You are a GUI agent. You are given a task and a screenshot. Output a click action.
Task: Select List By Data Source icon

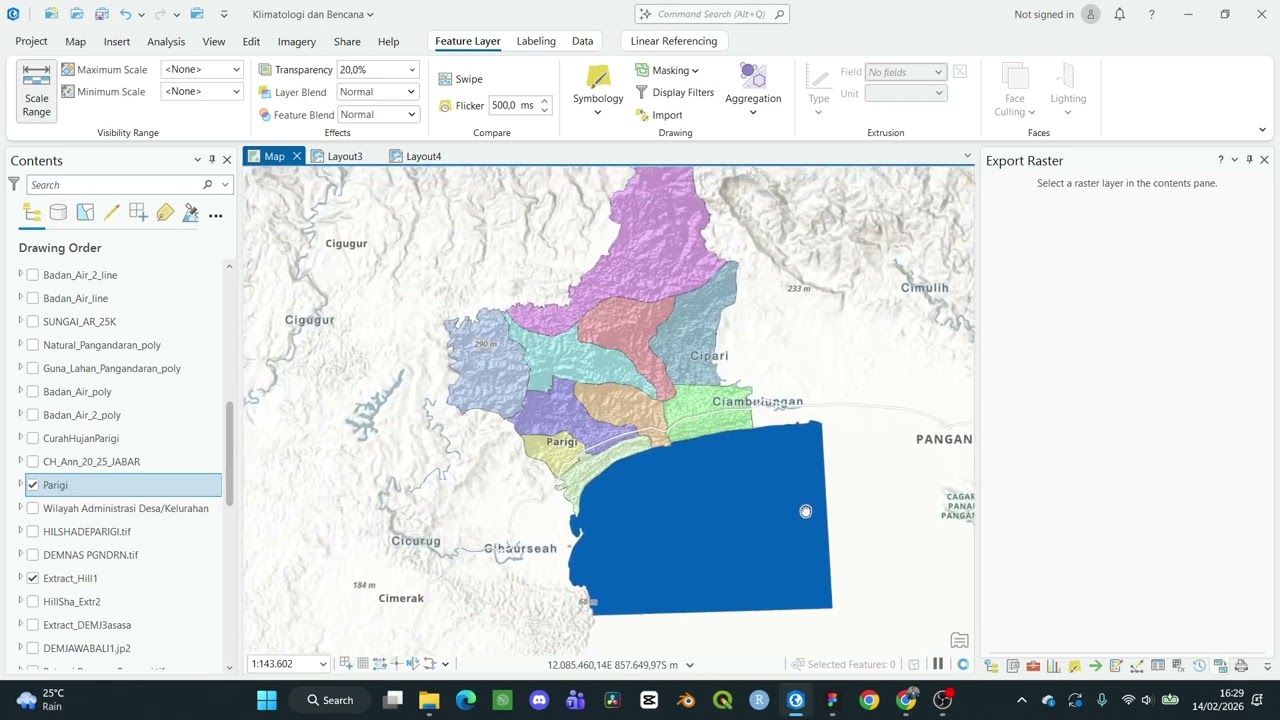(59, 213)
